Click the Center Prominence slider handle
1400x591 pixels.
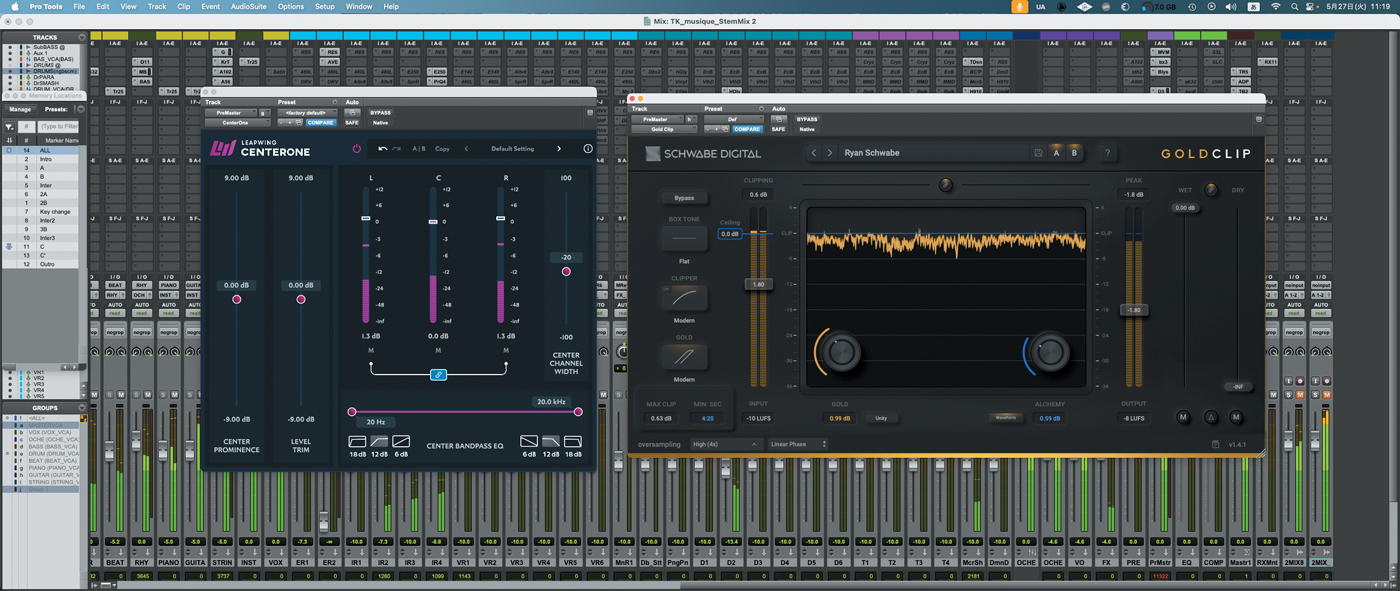pyautogui.click(x=237, y=299)
